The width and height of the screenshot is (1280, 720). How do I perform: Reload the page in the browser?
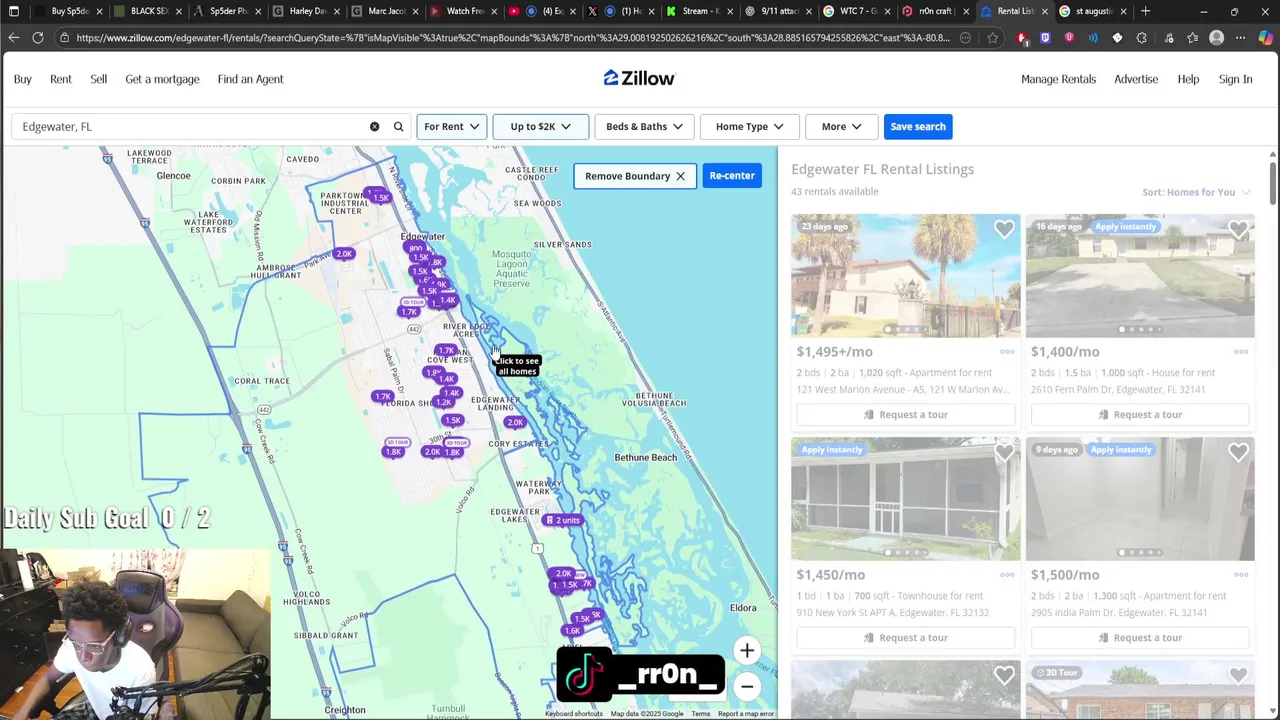[37, 38]
